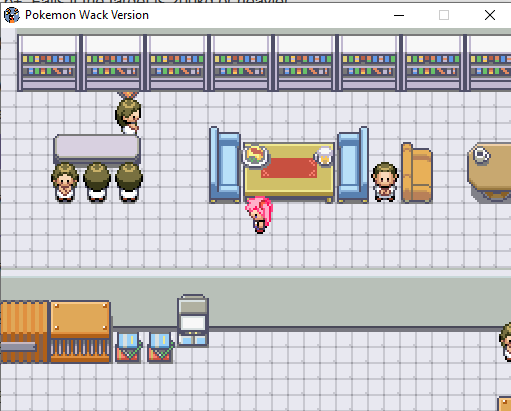
Task: Click the Pokemon Wack Version app icon
Action: tap(12, 15)
